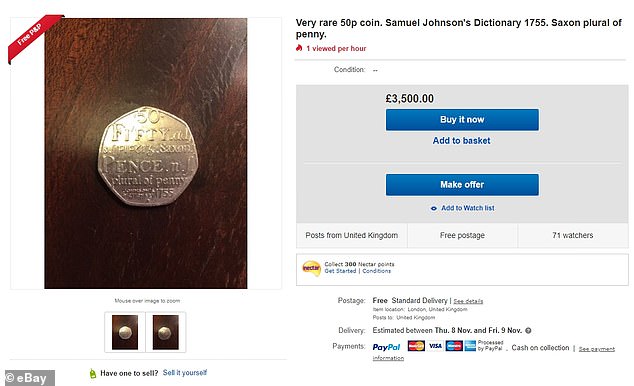Click the Buy it now button
Viewport: 634px width, 386px height.
[462, 120]
